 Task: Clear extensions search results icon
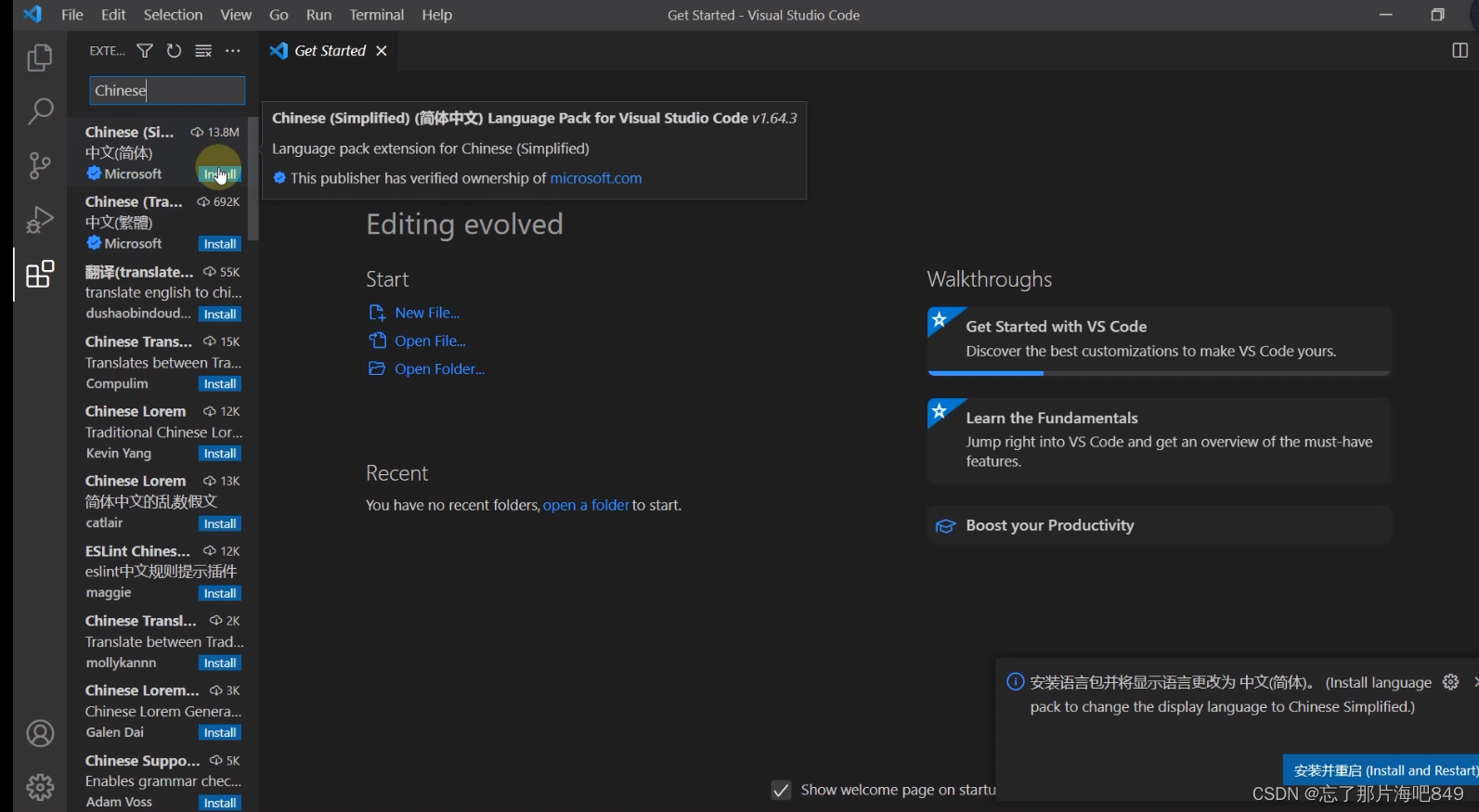[203, 51]
